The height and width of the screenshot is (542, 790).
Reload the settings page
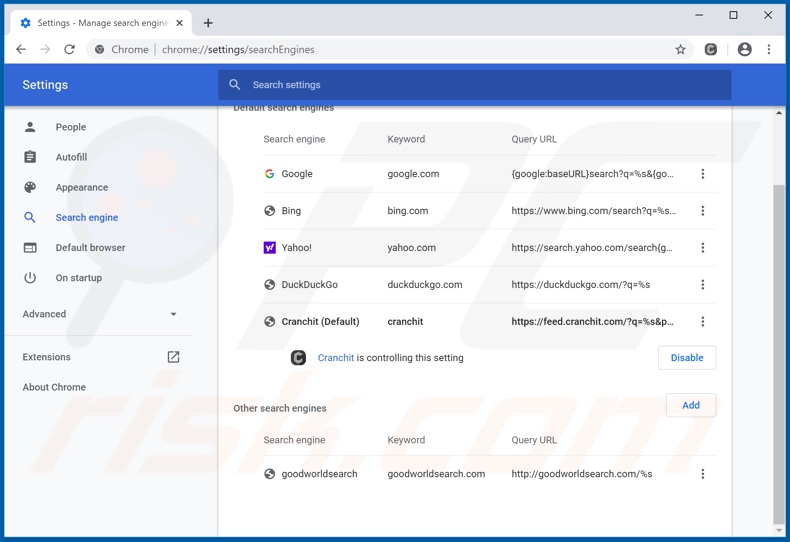coord(70,49)
